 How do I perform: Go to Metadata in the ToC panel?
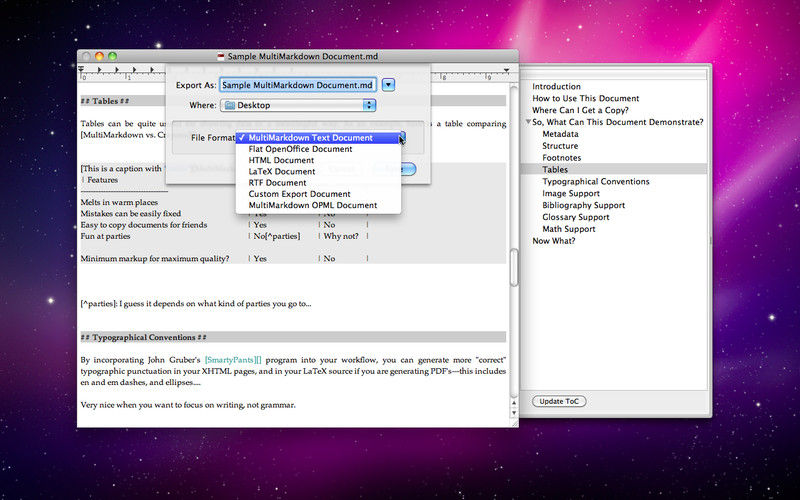(x=560, y=134)
